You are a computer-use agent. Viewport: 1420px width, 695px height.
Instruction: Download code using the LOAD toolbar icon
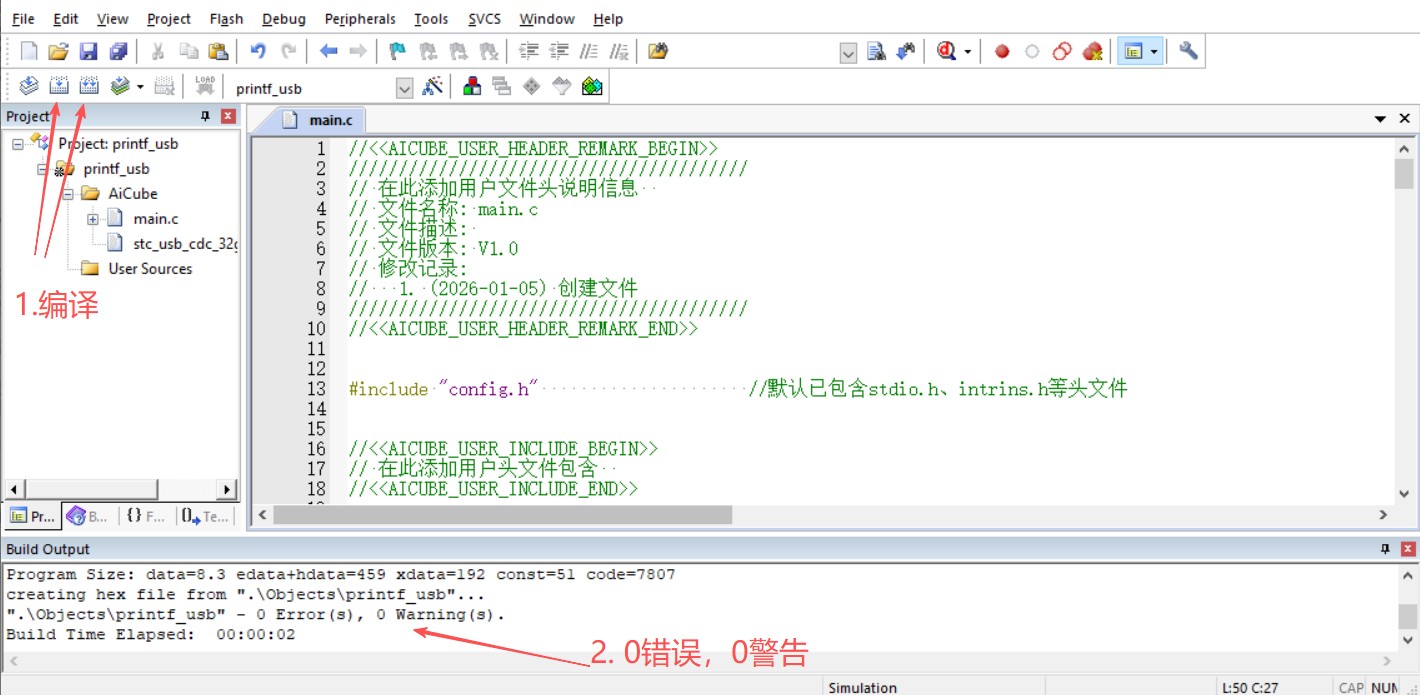pos(205,85)
